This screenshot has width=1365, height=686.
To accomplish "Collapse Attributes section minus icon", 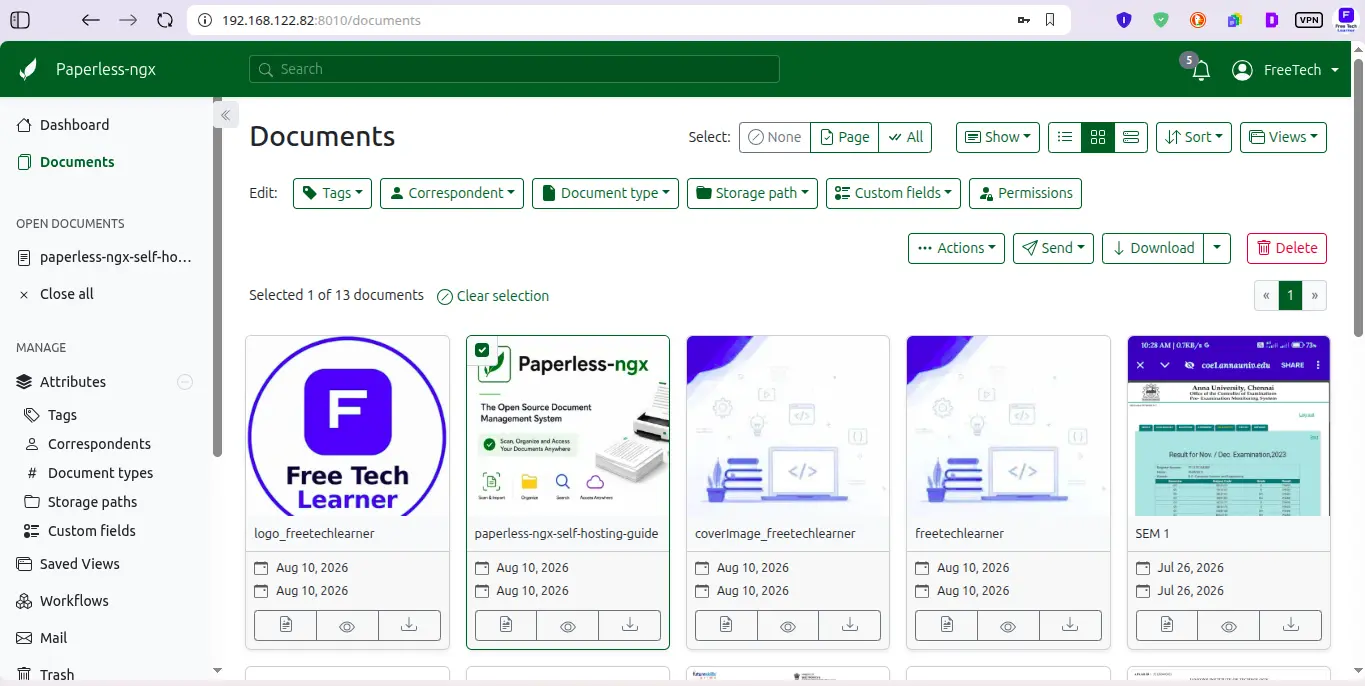I will [x=185, y=381].
